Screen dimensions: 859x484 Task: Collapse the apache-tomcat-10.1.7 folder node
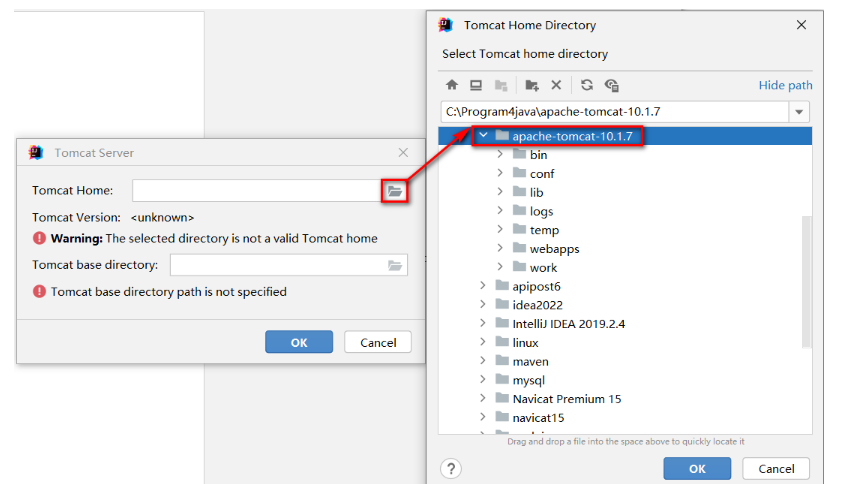pyautogui.click(x=483, y=135)
